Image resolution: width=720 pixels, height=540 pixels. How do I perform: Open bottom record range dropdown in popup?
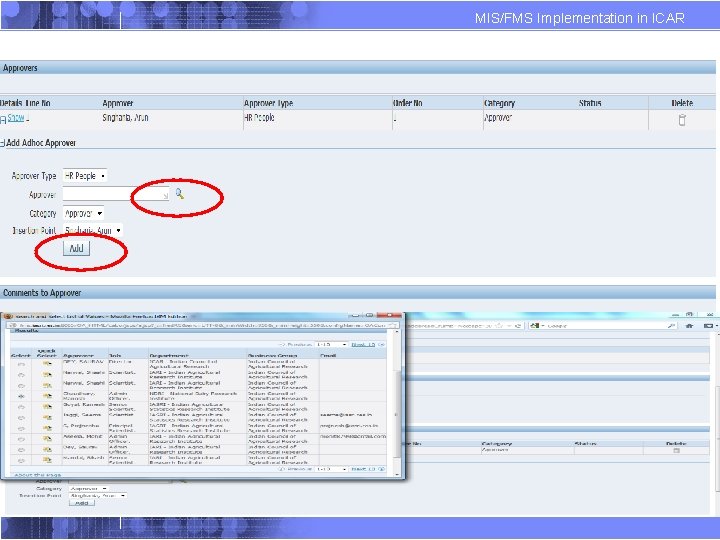[x=332, y=469]
